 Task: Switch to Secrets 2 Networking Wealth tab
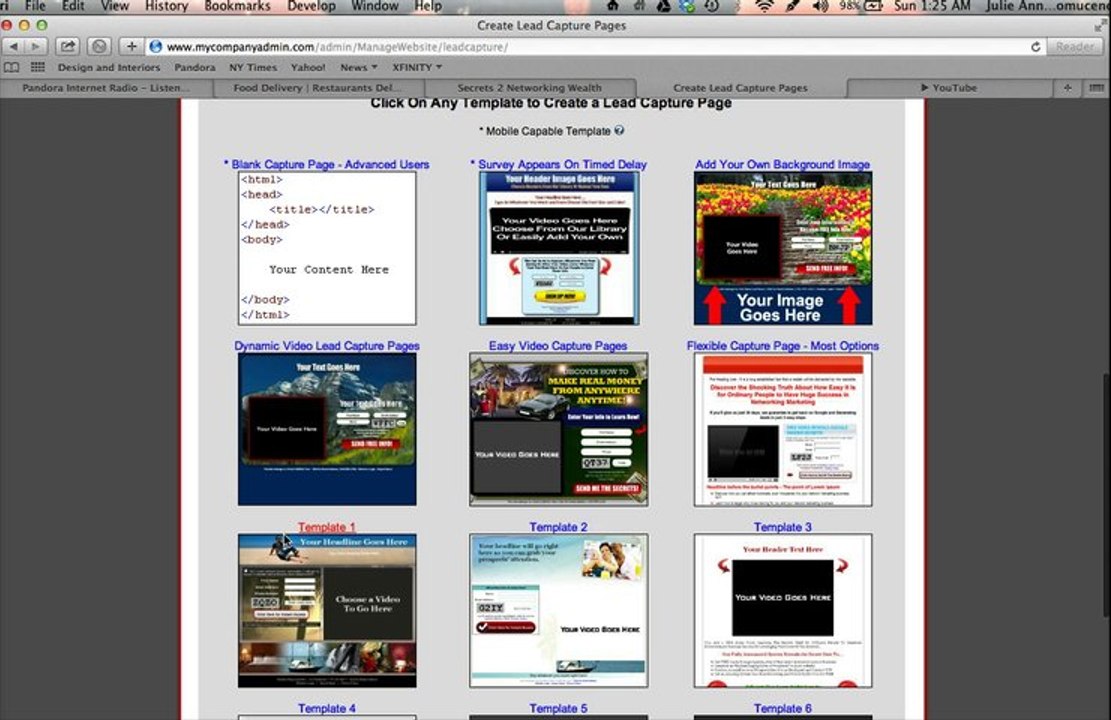(x=529, y=88)
